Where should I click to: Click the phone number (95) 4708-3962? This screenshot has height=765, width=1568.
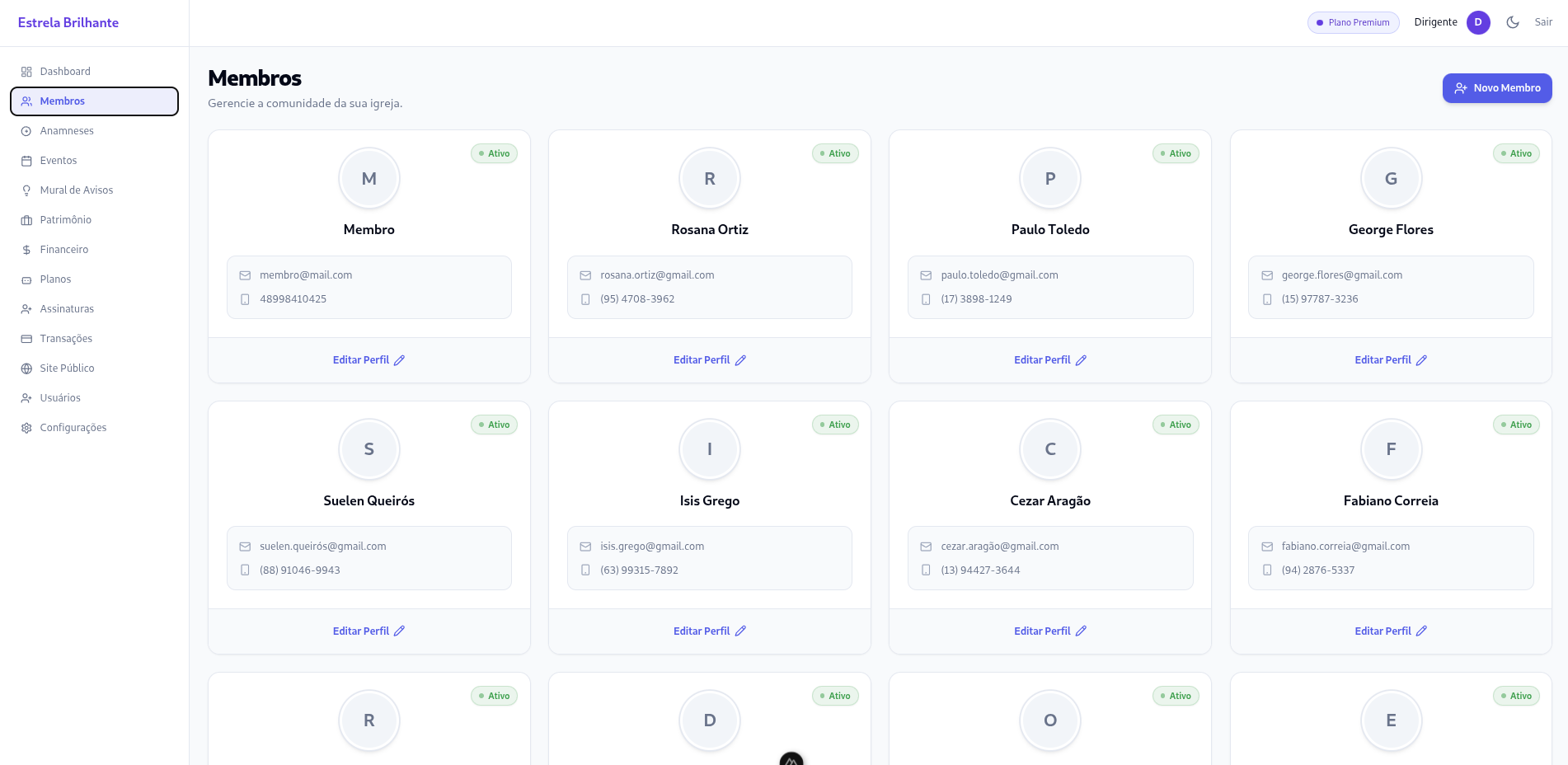[637, 299]
